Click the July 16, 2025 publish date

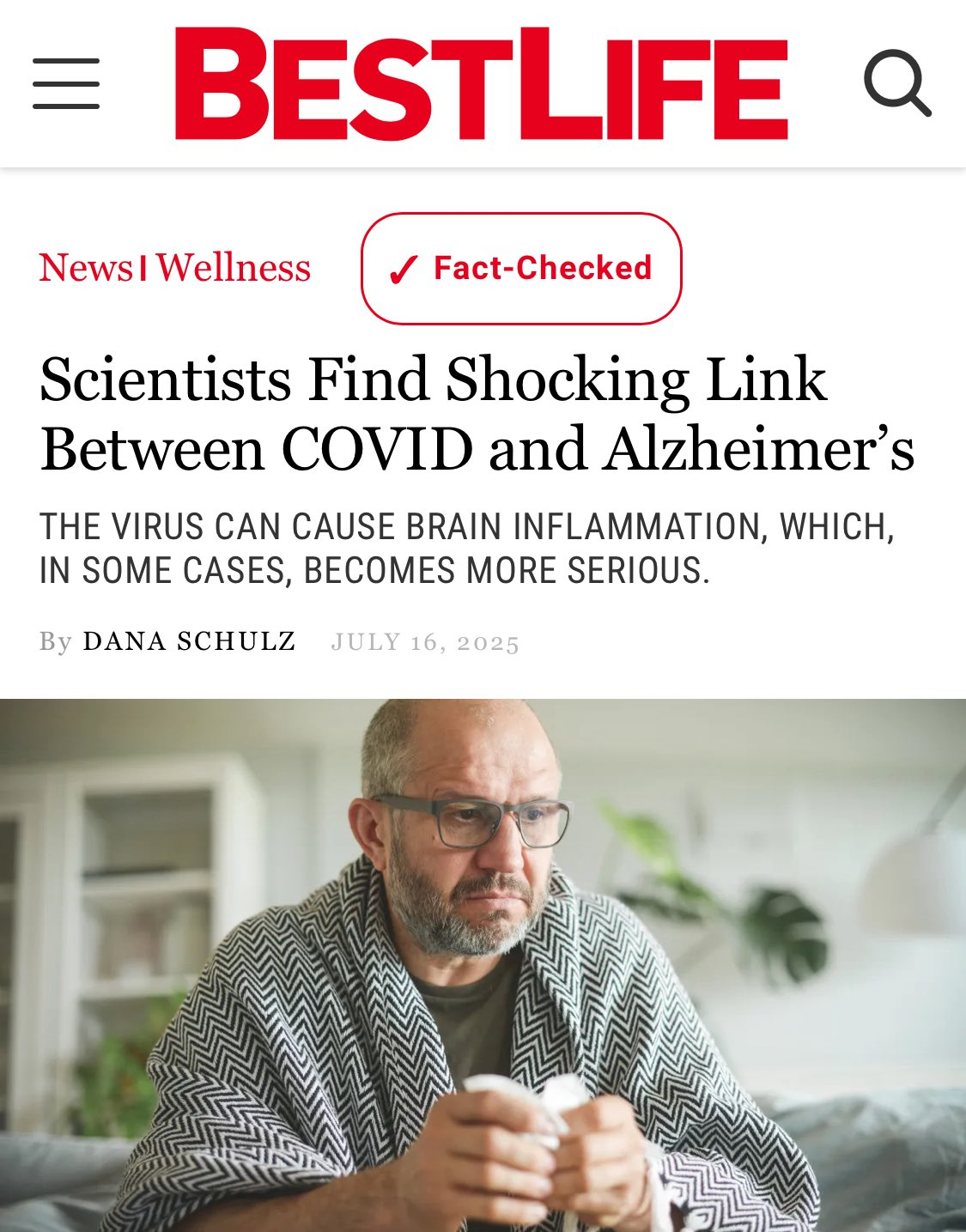425,642
